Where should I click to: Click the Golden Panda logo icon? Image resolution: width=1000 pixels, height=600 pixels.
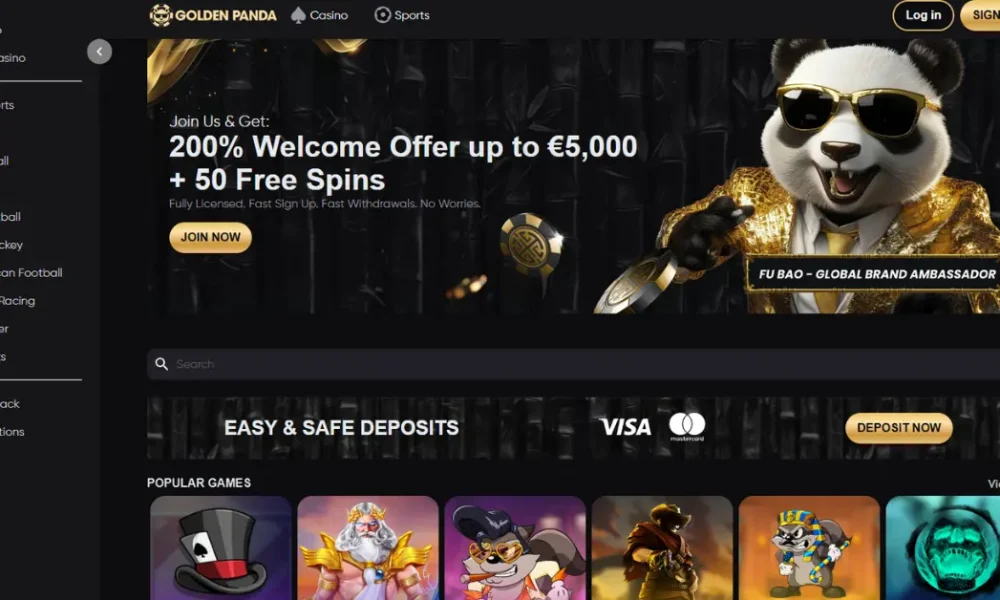click(161, 15)
